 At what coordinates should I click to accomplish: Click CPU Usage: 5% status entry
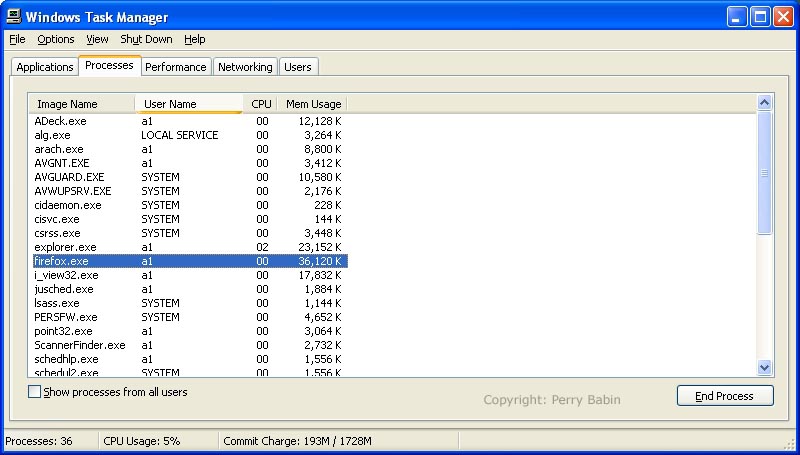[x=141, y=441]
